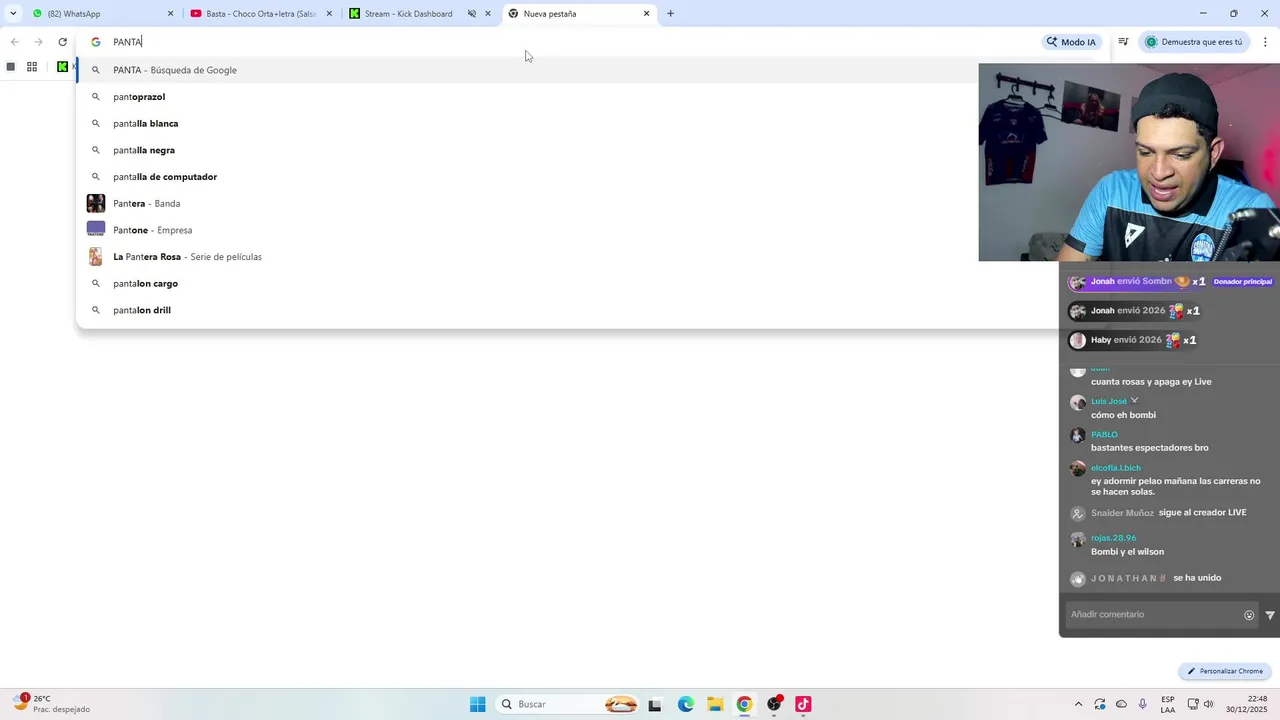Activate the Modo IA button
1280x720 pixels.
1071,42
